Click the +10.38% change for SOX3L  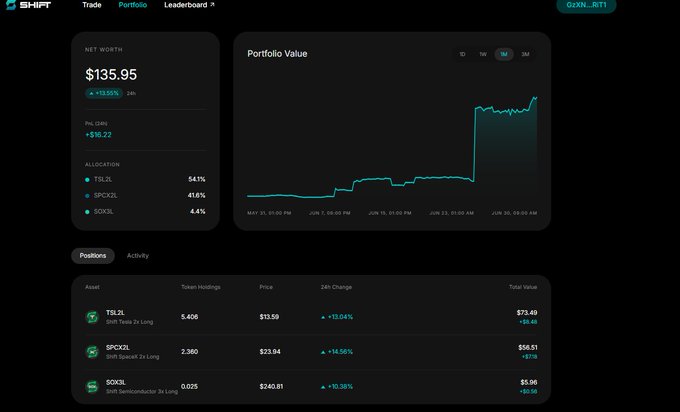(x=337, y=386)
